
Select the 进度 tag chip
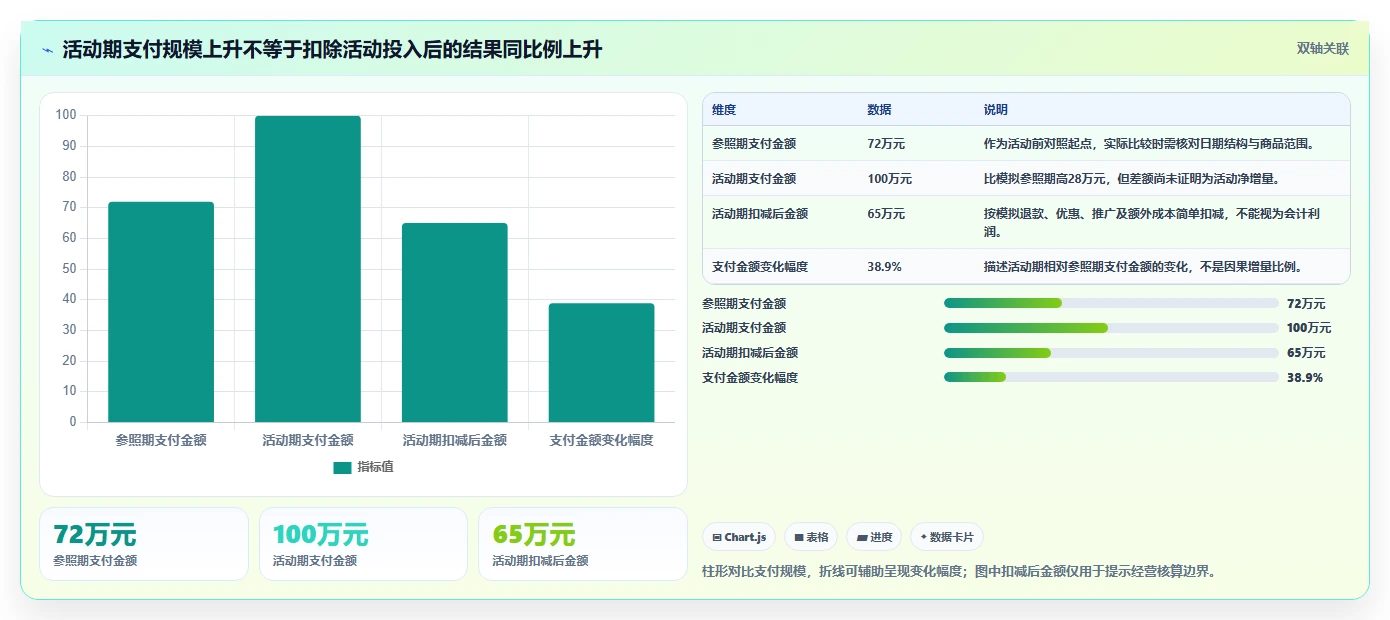[874, 537]
